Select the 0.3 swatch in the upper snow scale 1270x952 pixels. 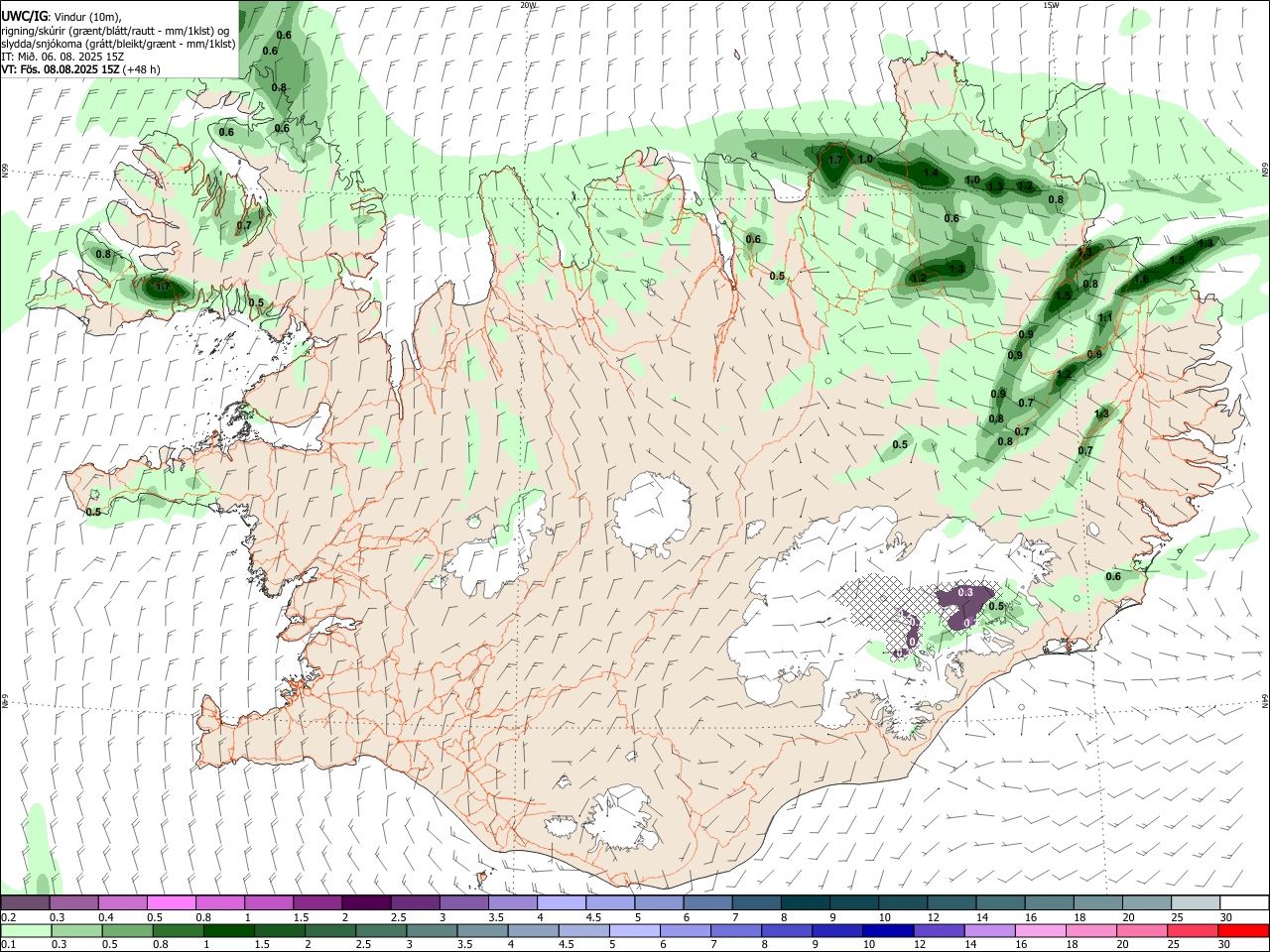pyautogui.click(x=74, y=903)
